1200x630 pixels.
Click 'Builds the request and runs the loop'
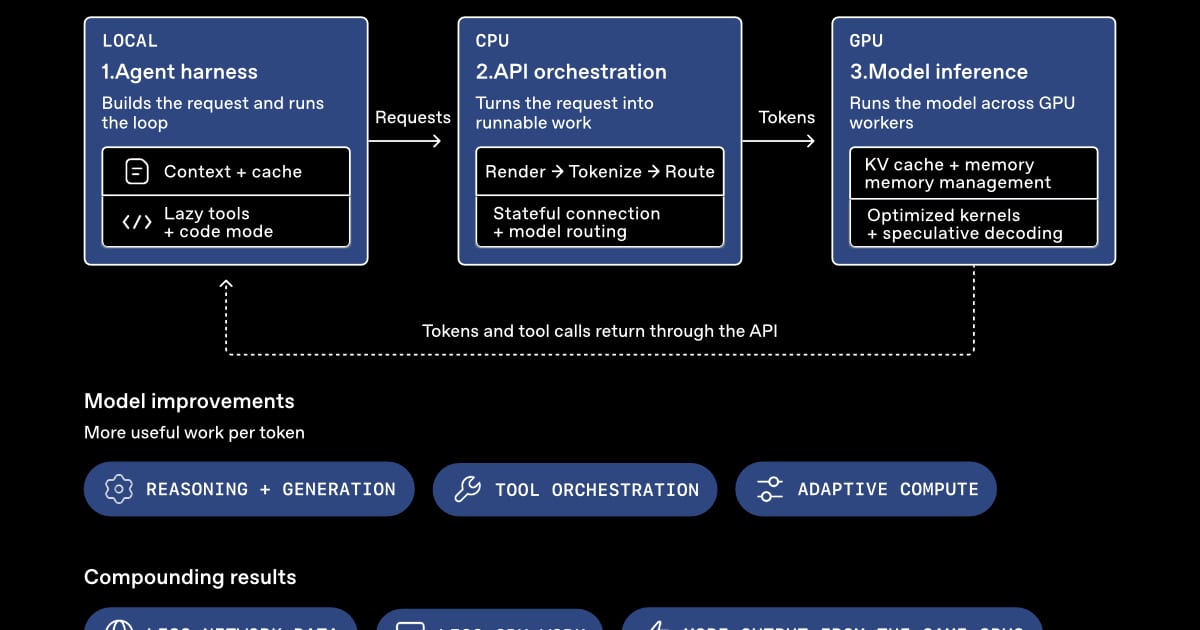tap(213, 113)
